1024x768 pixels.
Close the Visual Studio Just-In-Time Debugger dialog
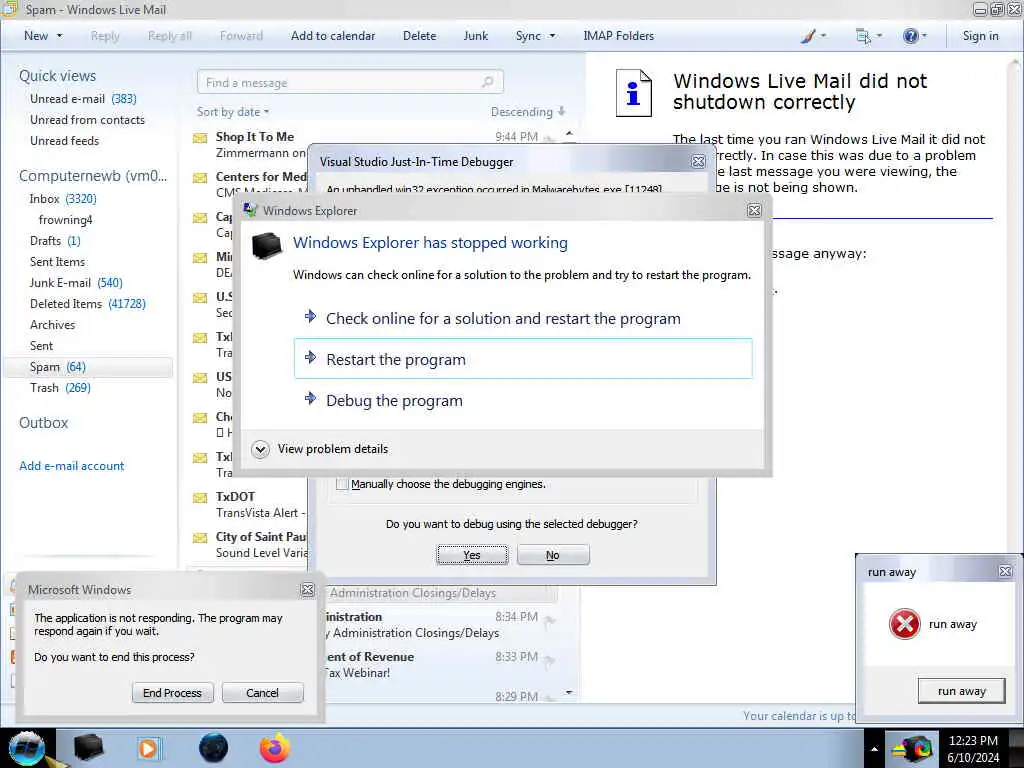[698, 161]
